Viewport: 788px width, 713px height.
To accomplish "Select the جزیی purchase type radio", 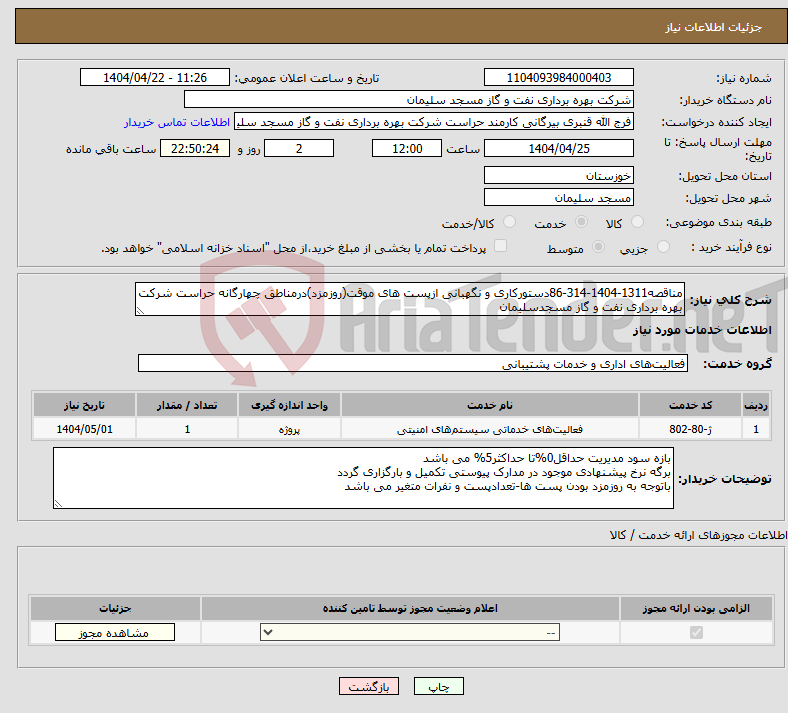I will click(663, 246).
